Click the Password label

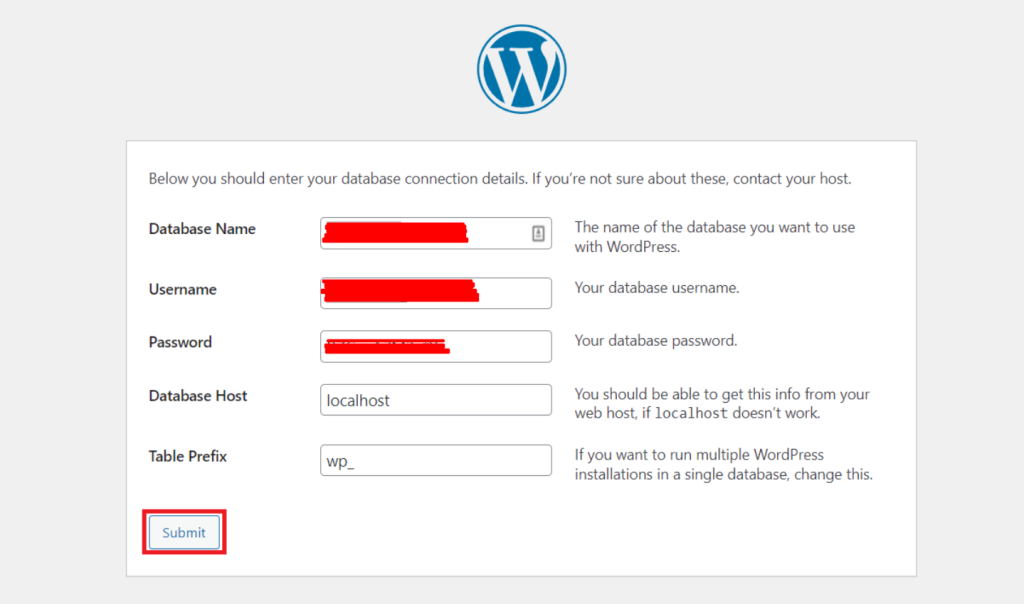[180, 342]
